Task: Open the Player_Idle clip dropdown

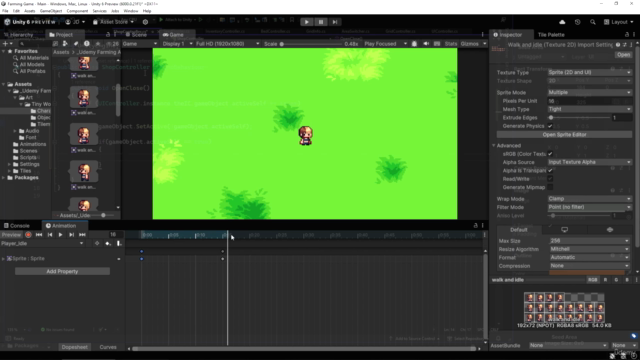Action: 42,243
